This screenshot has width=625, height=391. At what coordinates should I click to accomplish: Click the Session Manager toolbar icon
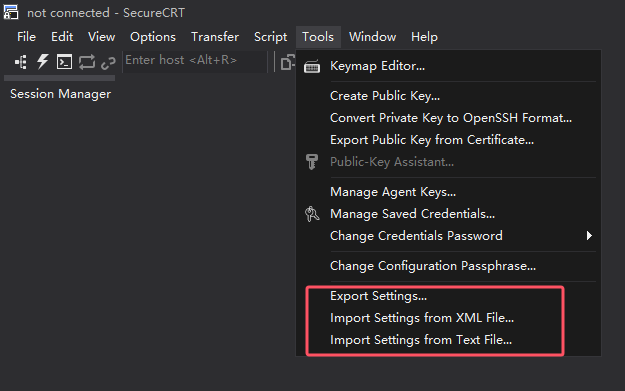(x=21, y=62)
